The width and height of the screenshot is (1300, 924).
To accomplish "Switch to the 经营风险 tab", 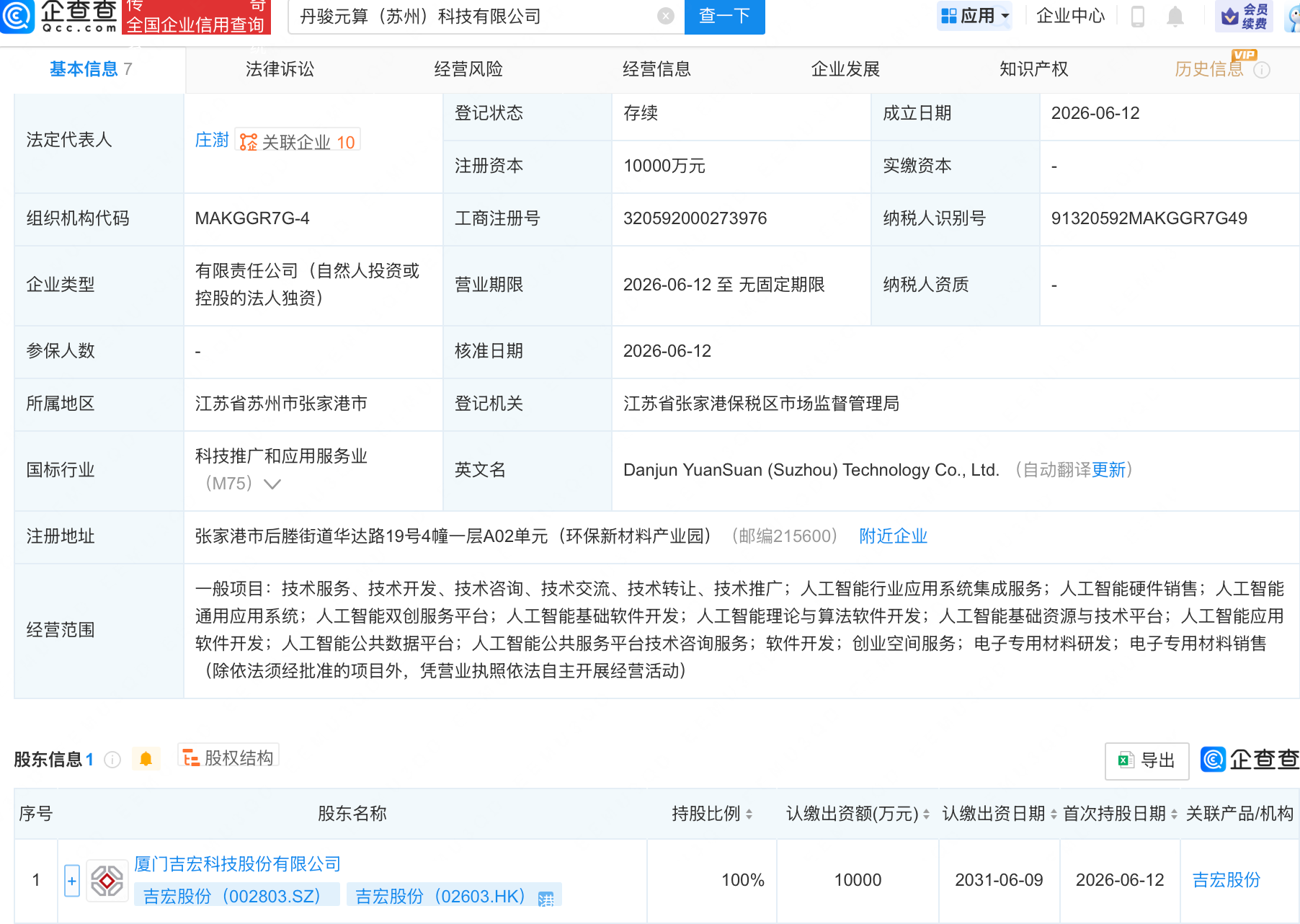I will (468, 69).
